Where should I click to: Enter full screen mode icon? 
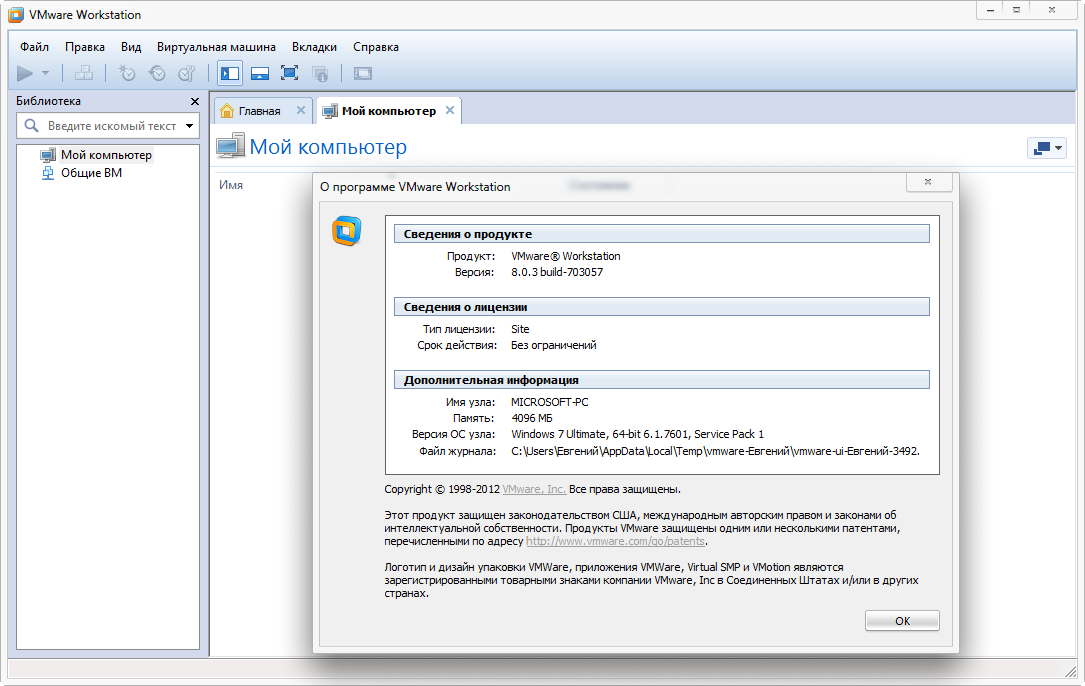(x=290, y=73)
